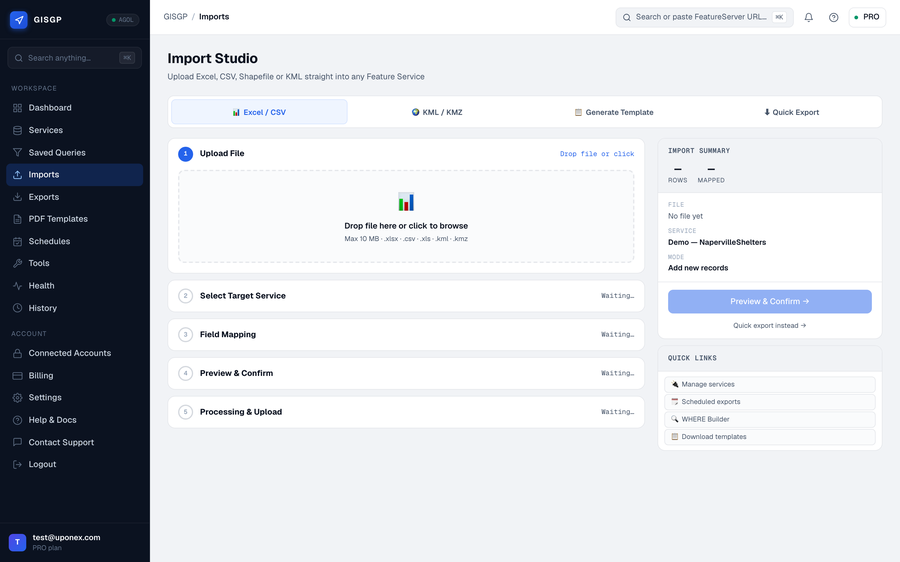Screen dimensions: 900x562
Task: Click the PRO plan badge button
Action: tap(867, 17)
